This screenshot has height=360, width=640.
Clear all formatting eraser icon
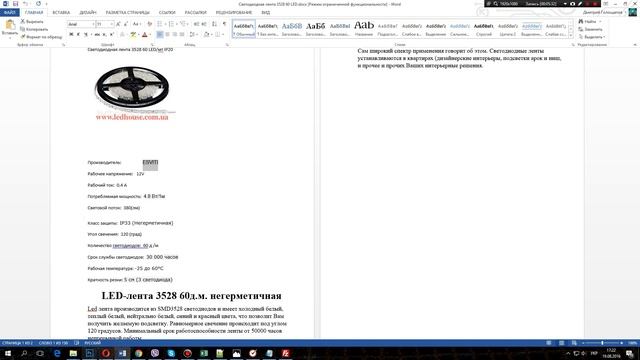click(x=150, y=24)
